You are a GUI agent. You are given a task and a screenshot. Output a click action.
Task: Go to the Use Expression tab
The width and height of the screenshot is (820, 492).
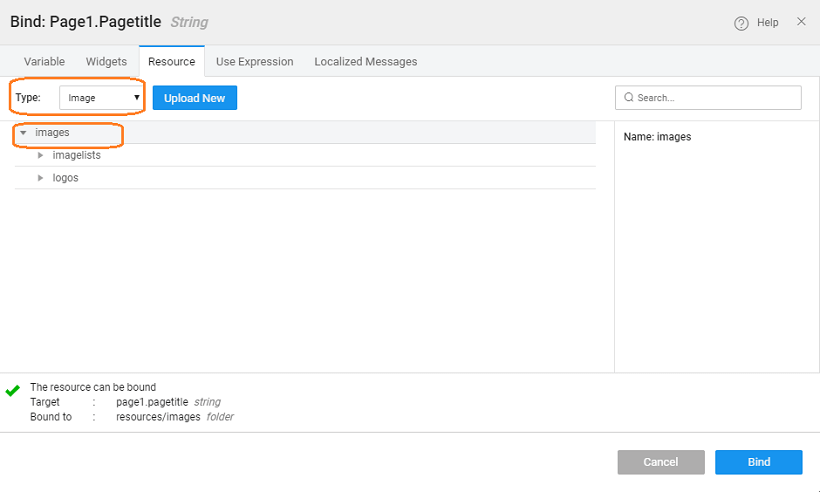coord(254,61)
